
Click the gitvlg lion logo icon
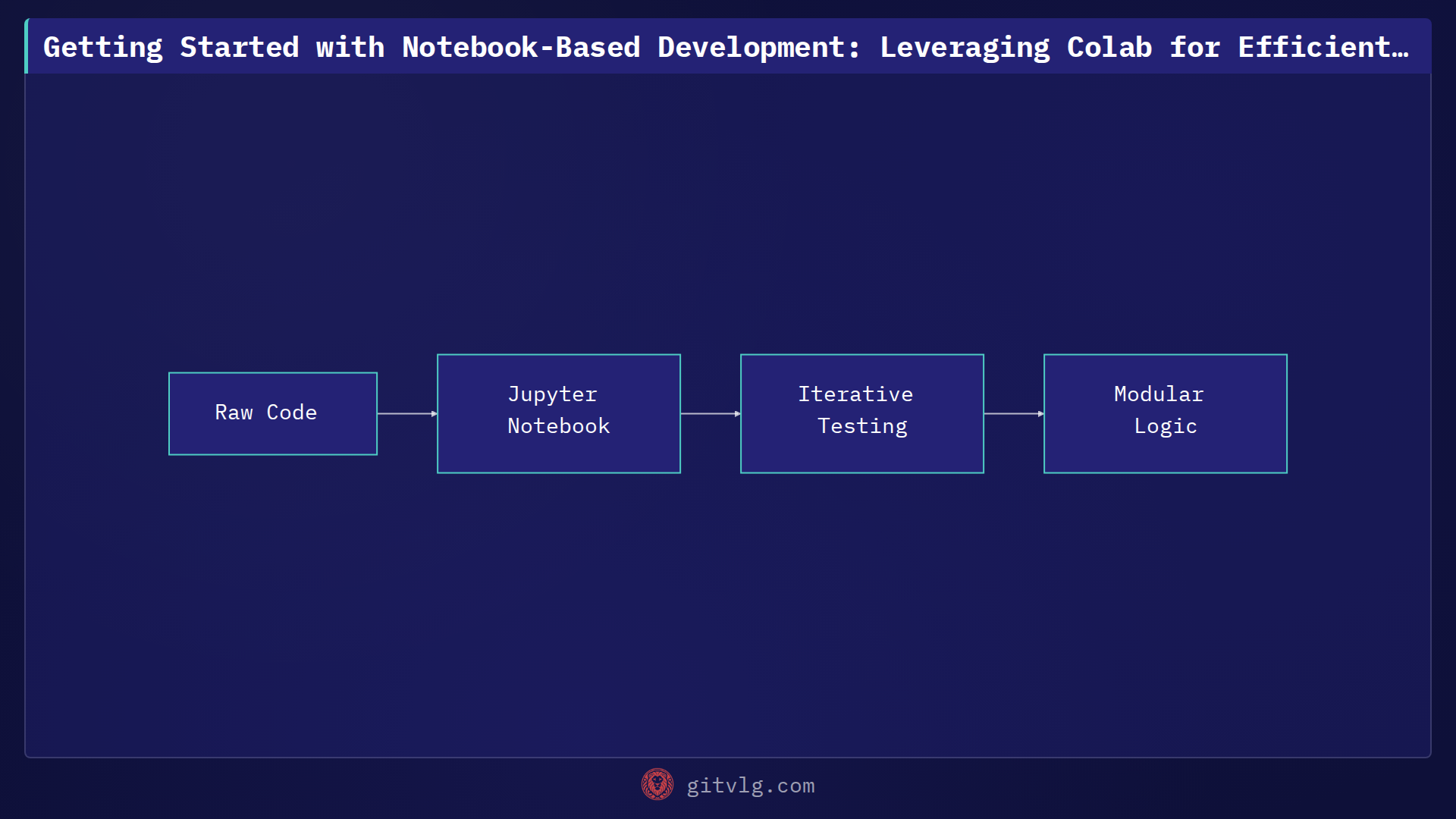[x=657, y=785]
